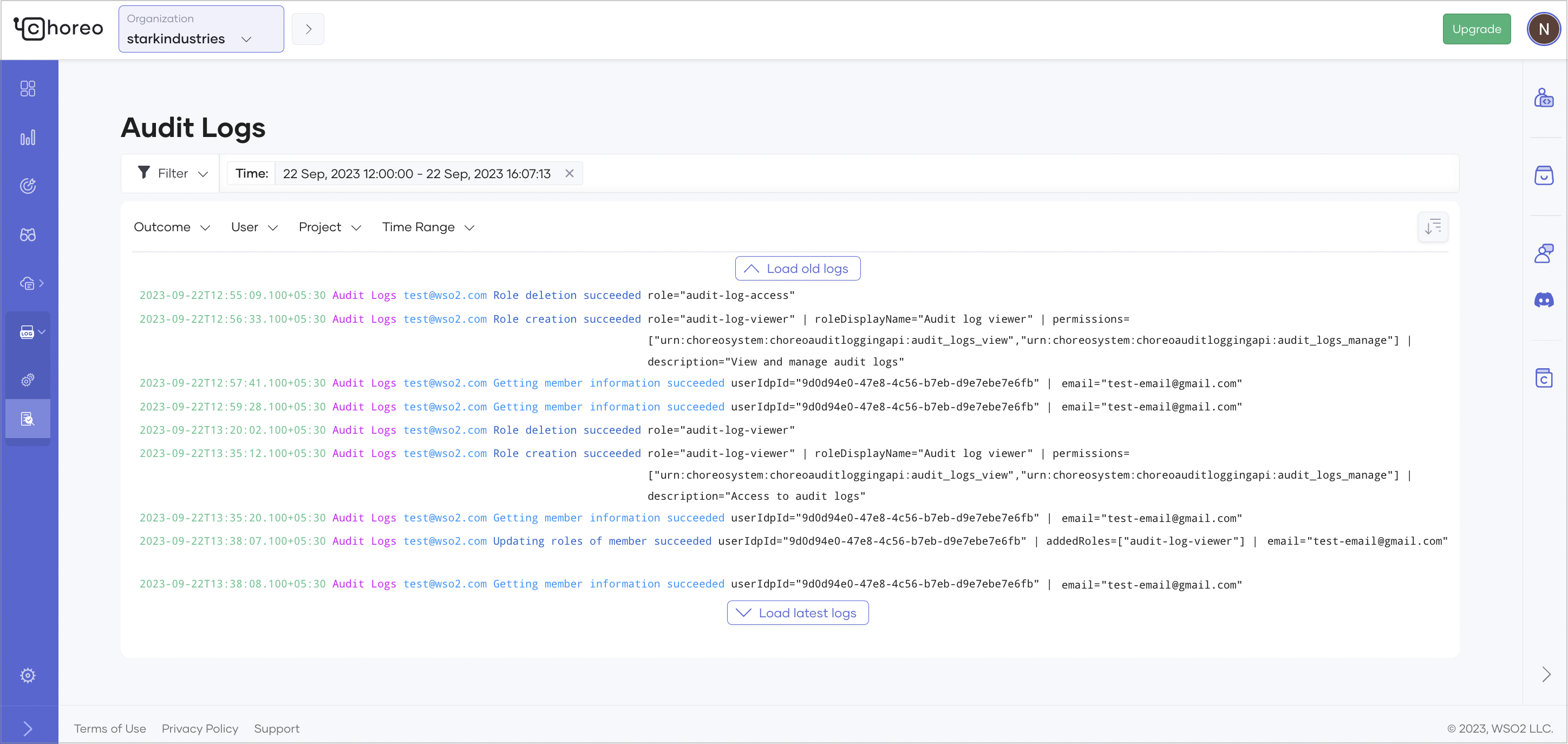Open the Outcome filter dropdown
1568x744 pixels.
(172, 227)
